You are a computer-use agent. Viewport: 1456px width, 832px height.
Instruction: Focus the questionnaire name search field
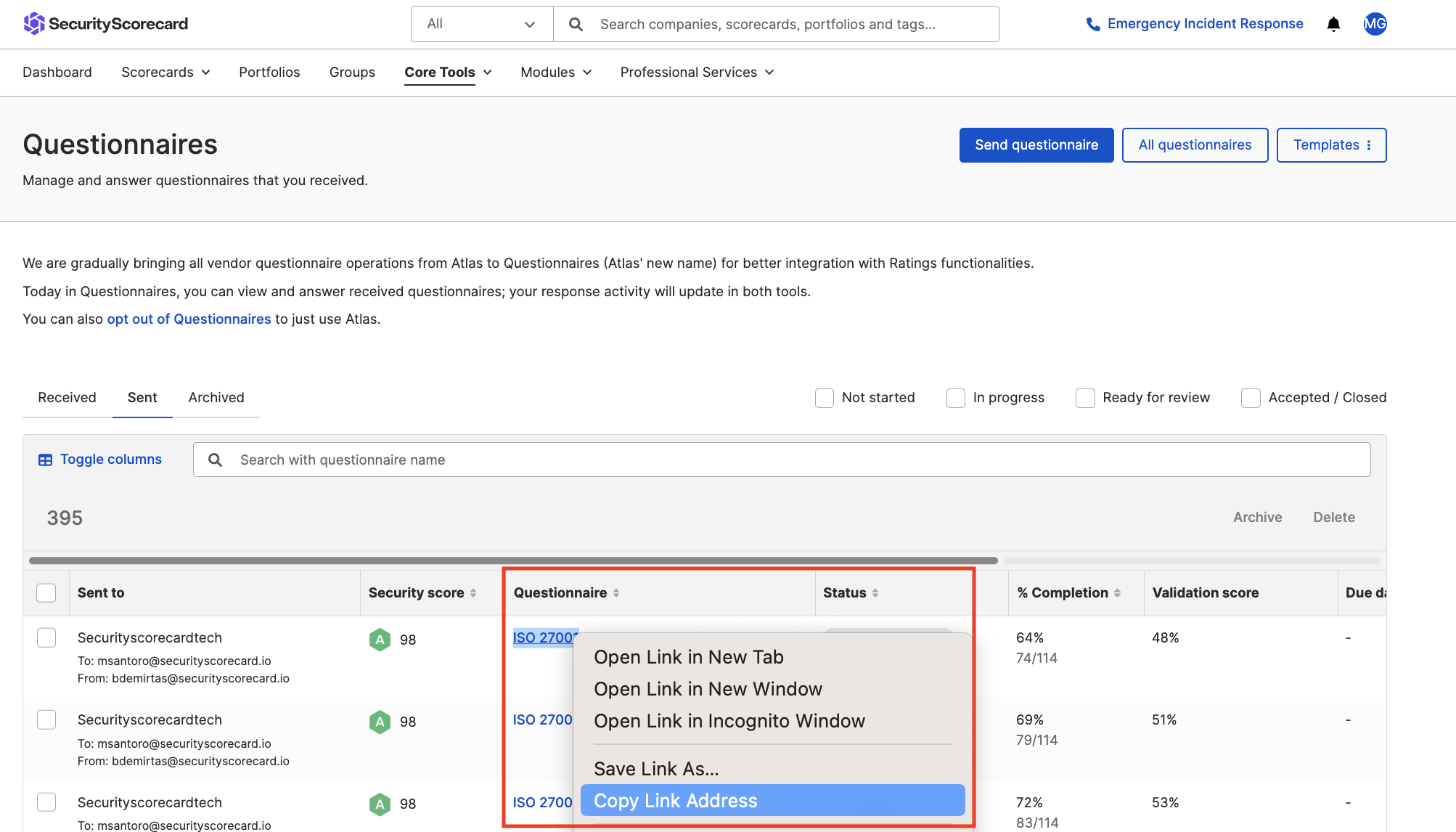pyautogui.click(x=782, y=460)
